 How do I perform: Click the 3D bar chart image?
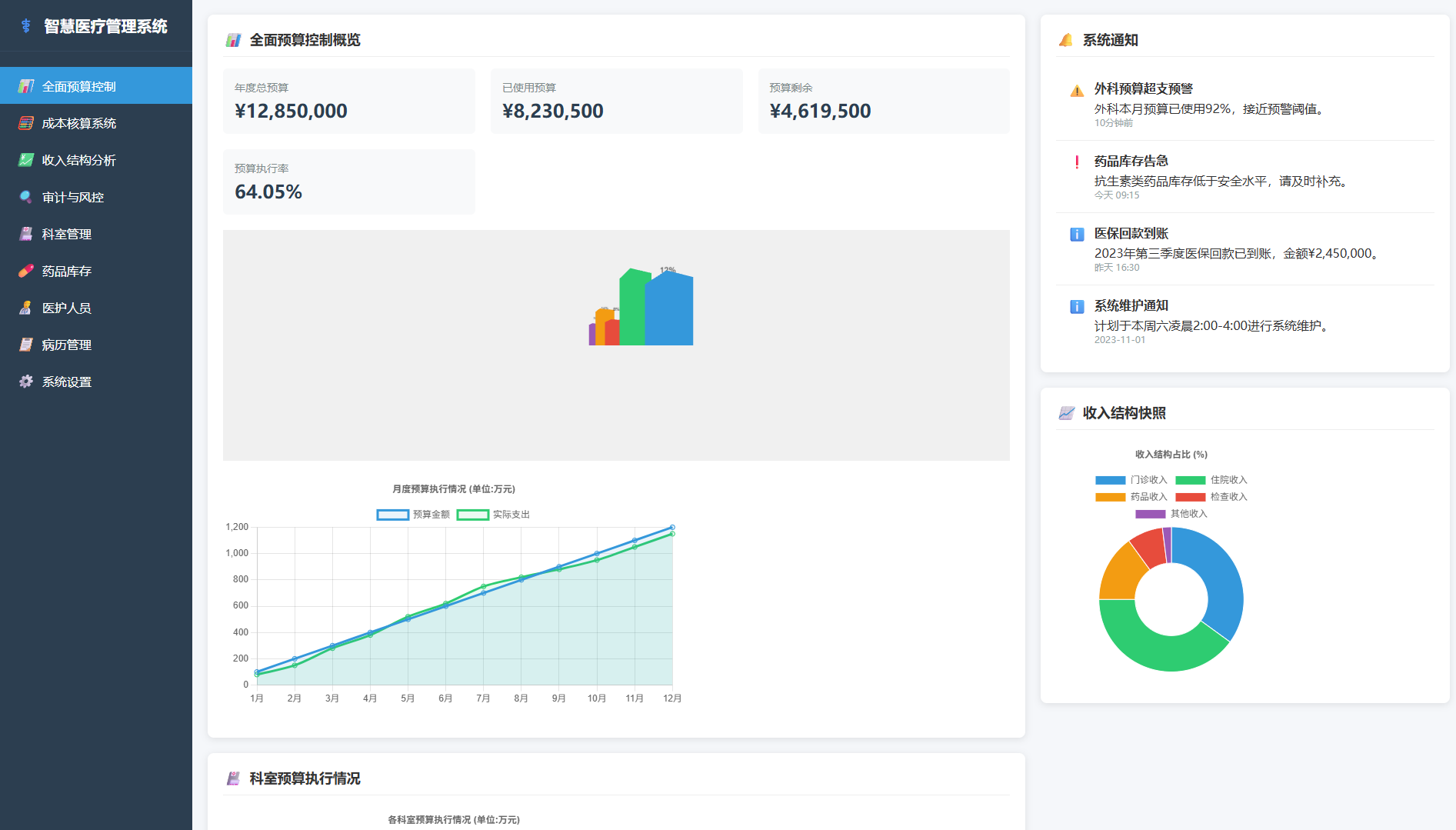[x=641, y=308]
